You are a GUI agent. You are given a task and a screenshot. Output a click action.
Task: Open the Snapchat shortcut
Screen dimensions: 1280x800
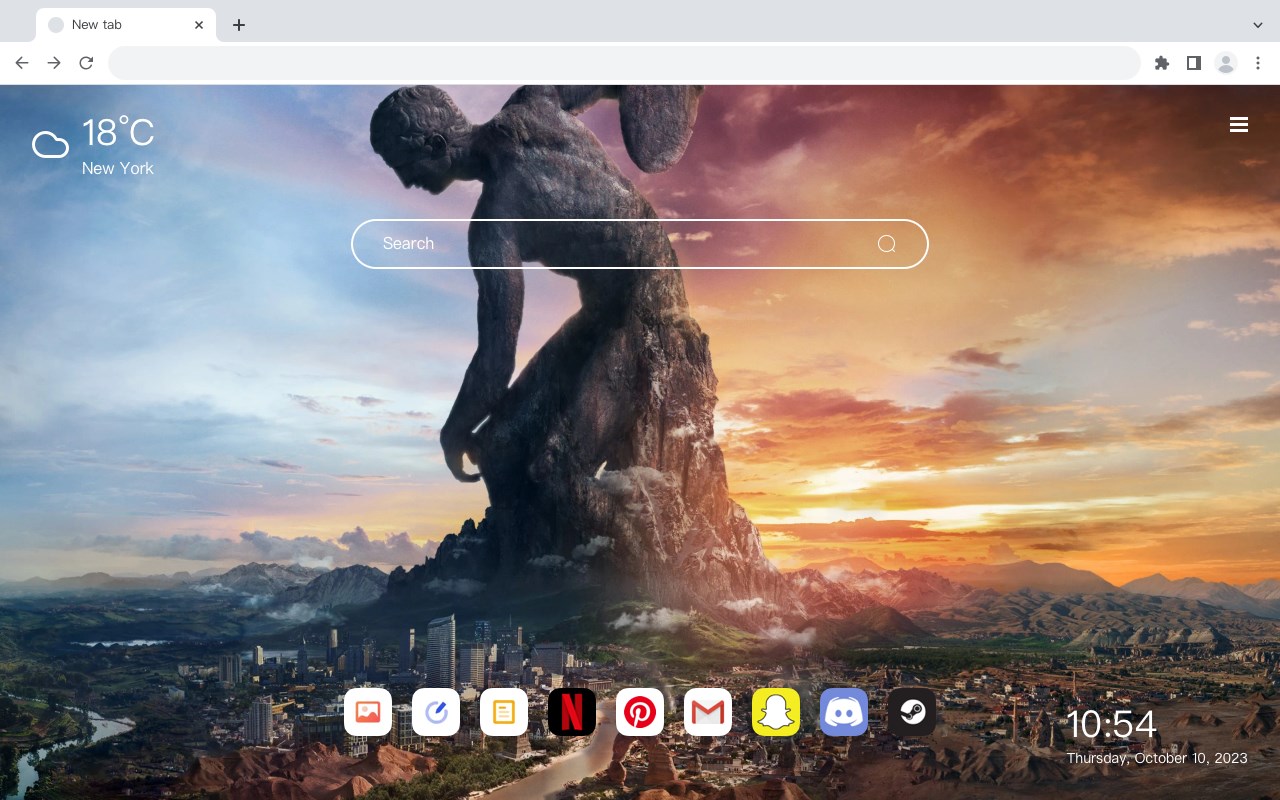coord(776,712)
